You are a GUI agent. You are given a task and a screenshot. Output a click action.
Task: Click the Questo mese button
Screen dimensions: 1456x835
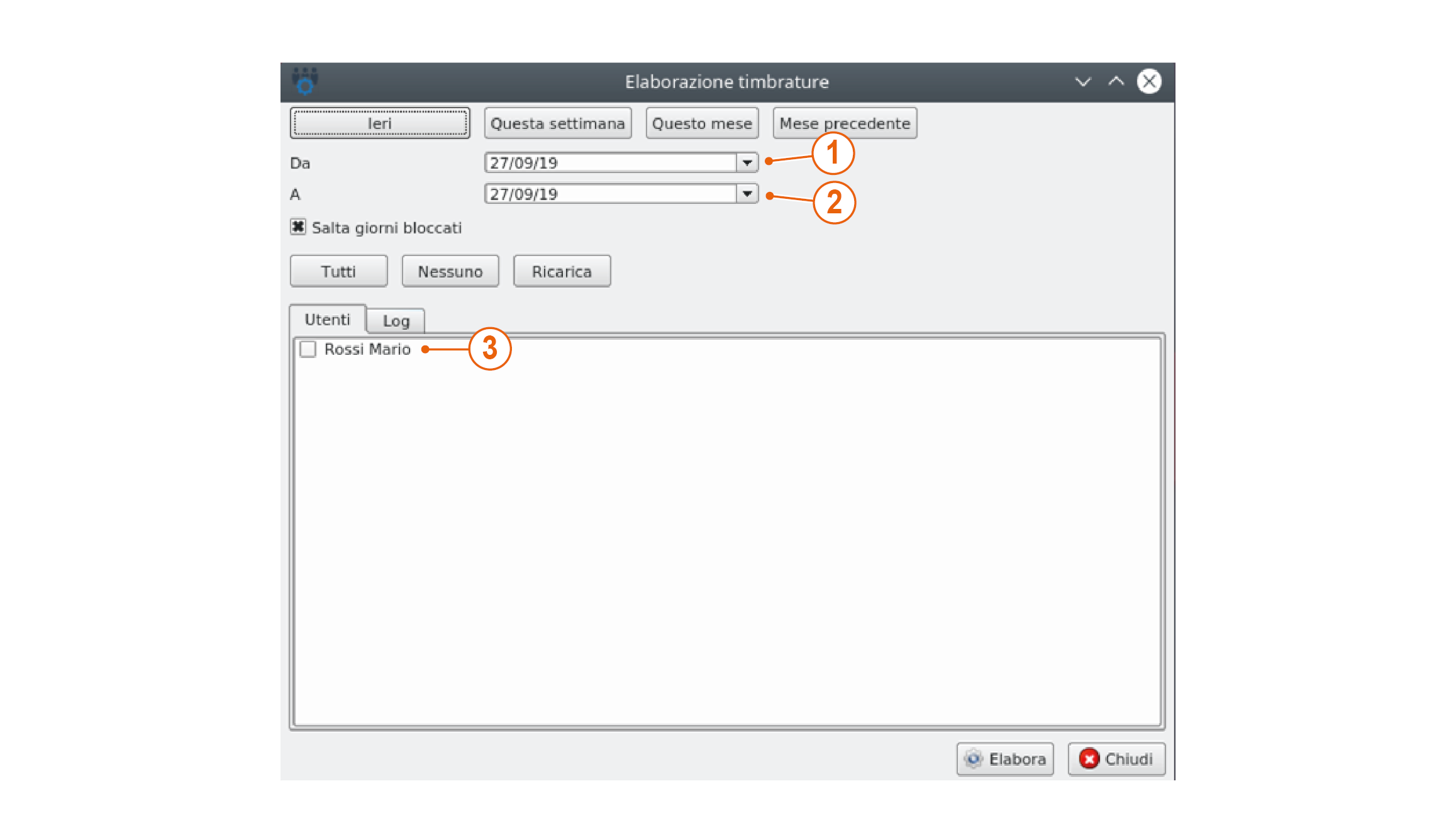[x=702, y=123]
